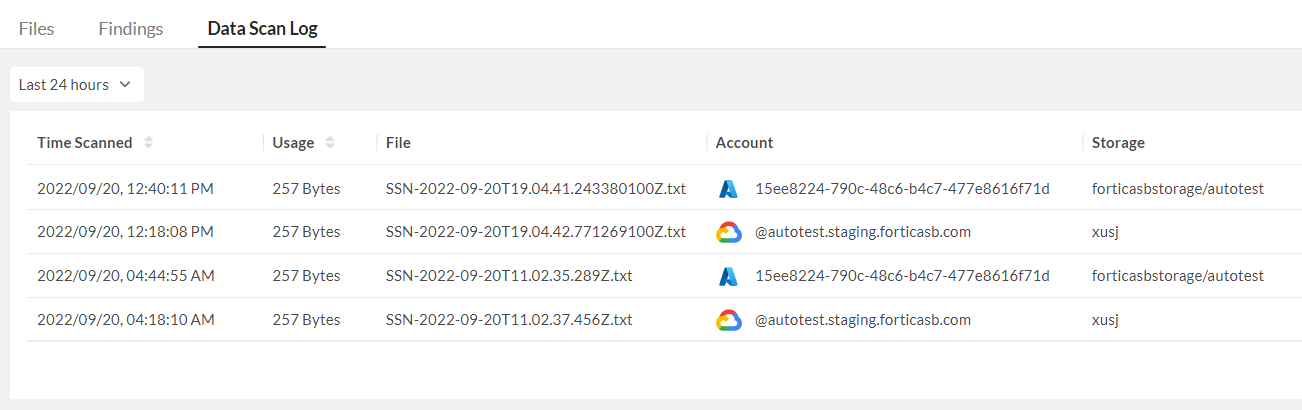
Task: Select the Data Scan Log tab
Action: [262, 29]
